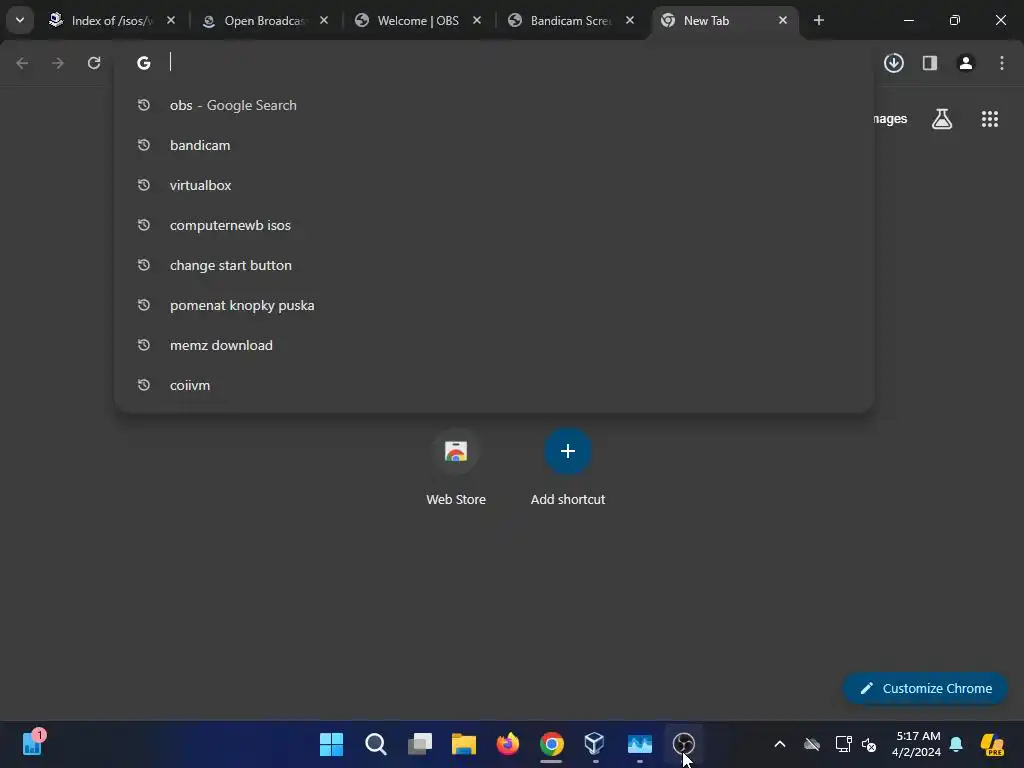Close the Welcome | OBS tab
This screenshot has width=1024, height=768.
477,20
